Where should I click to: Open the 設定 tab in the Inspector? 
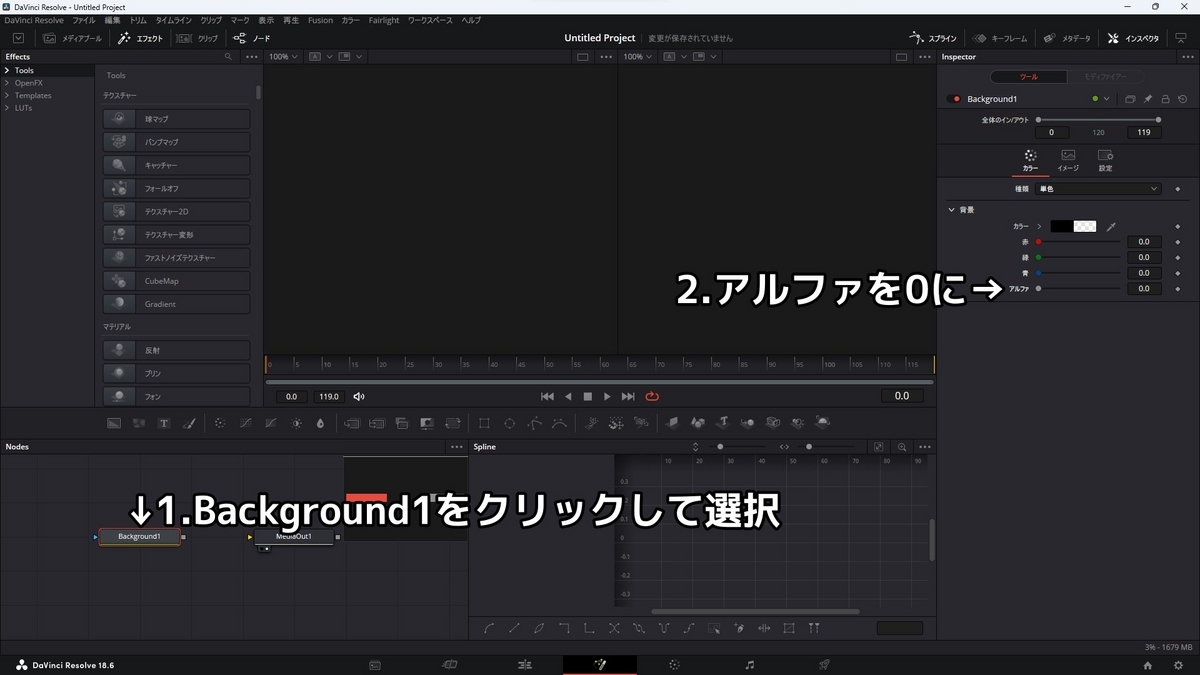[1104, 160]
